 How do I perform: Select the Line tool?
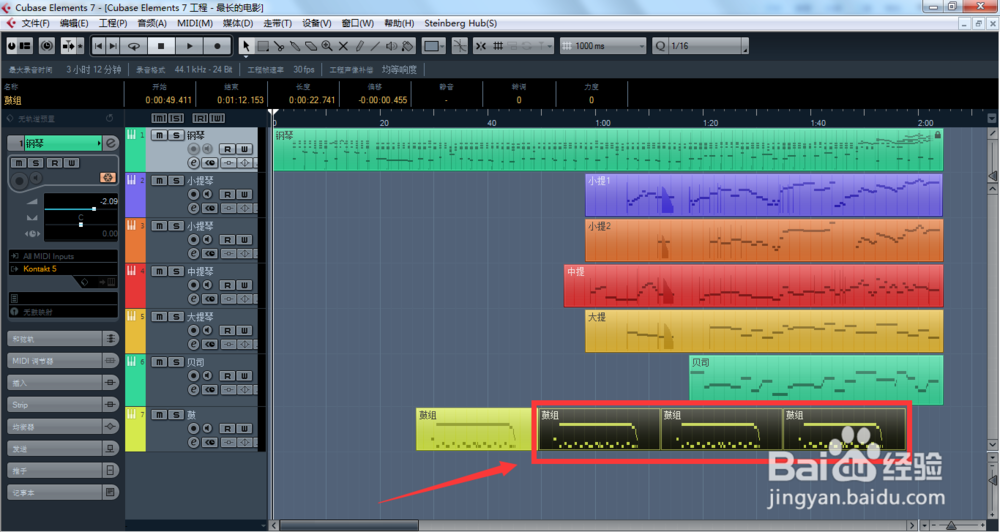[x=375, y=46]
